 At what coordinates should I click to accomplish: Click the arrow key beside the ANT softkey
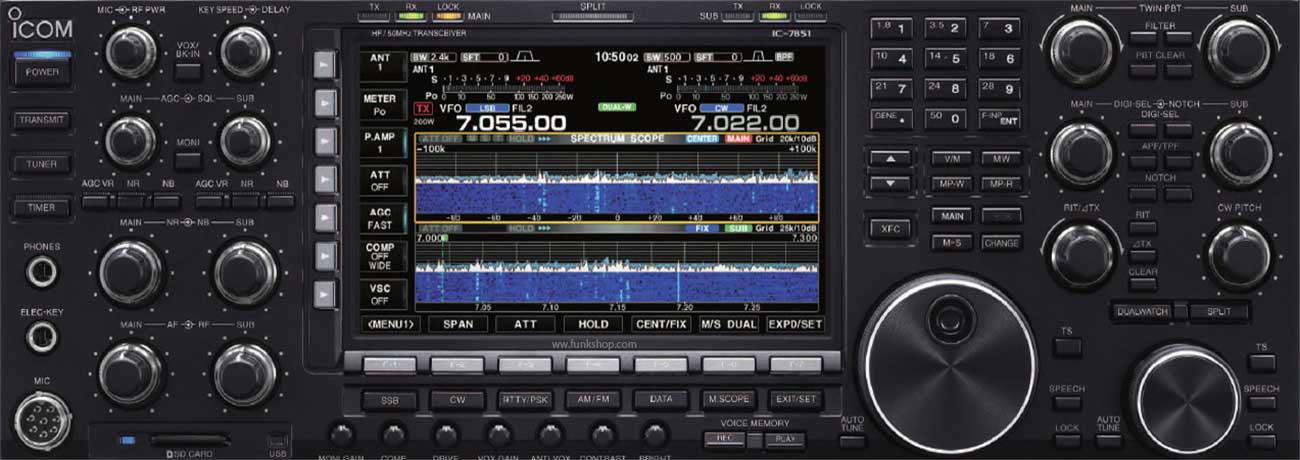click(323, 64)
